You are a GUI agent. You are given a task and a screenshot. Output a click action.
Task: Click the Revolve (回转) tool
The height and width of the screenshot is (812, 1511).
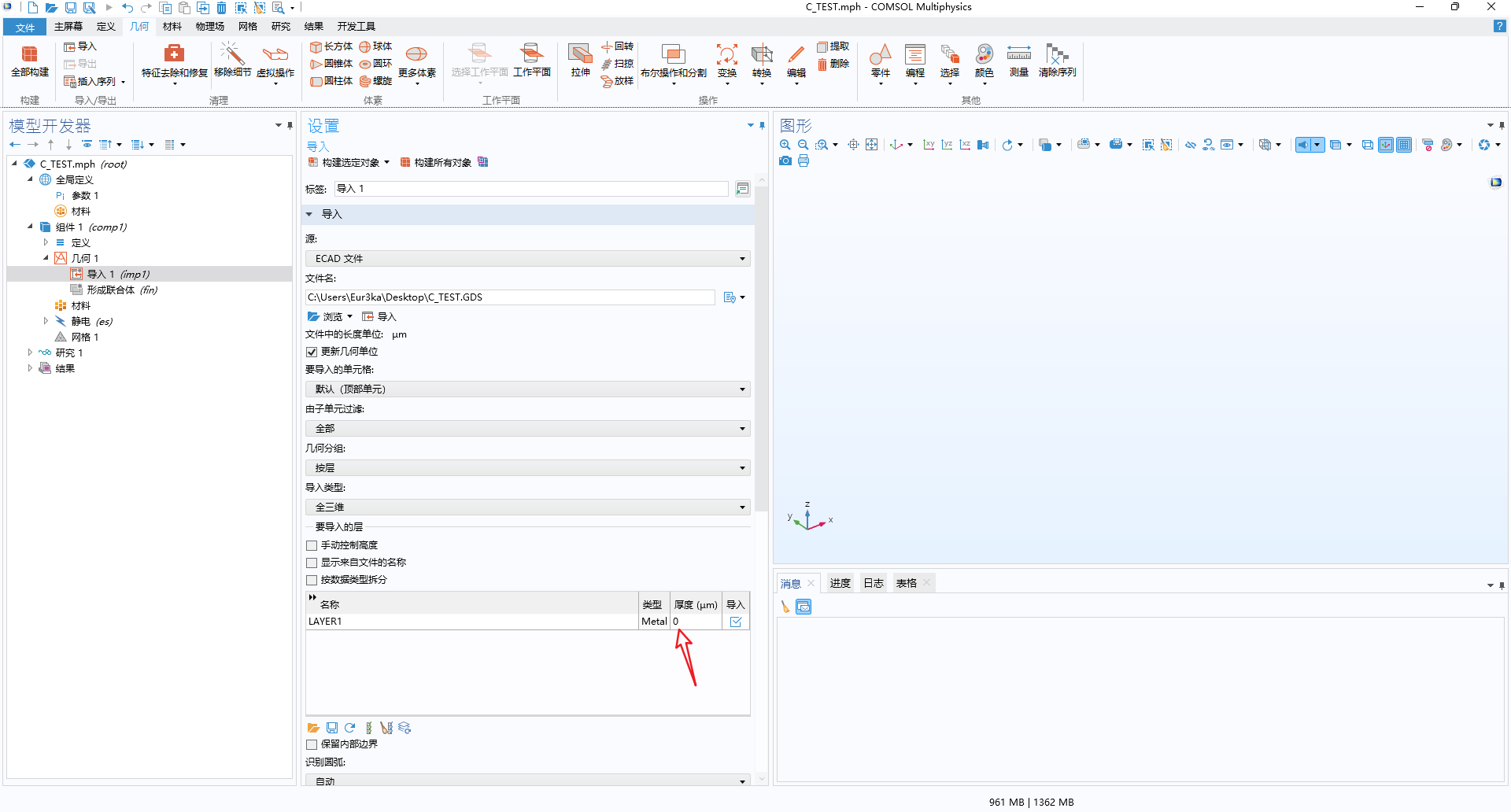[618, 46]
